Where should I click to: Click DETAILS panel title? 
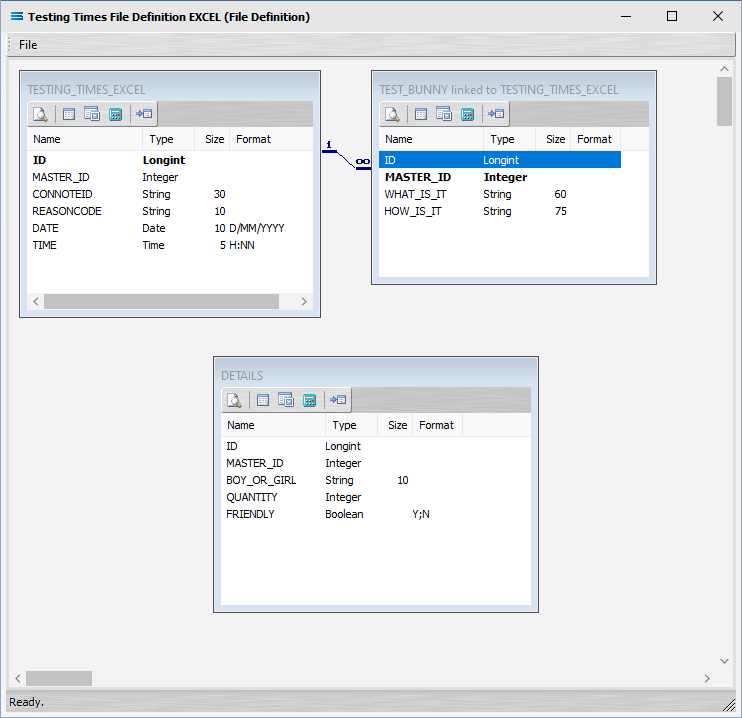coord(242,376)
